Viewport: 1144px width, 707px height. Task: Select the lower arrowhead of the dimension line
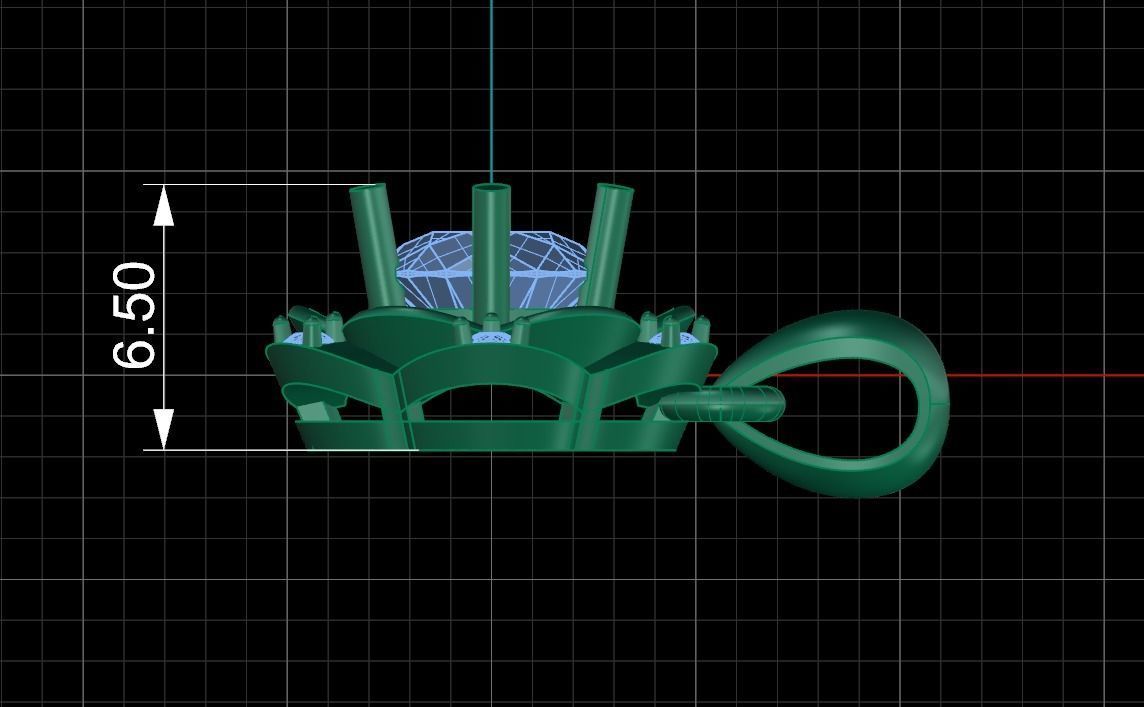pos(164,429)
